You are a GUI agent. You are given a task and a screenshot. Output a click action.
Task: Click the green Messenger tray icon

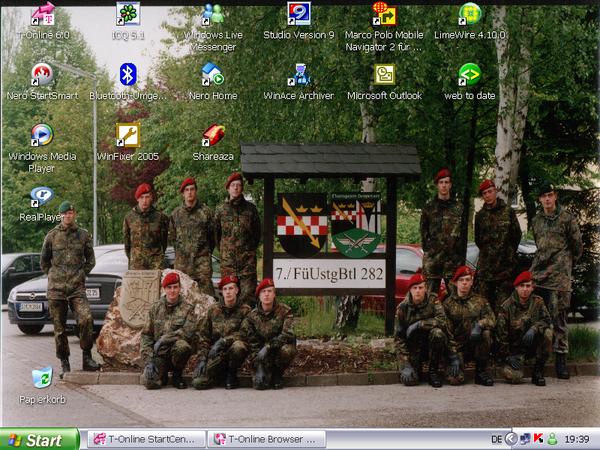click(552, 439)
